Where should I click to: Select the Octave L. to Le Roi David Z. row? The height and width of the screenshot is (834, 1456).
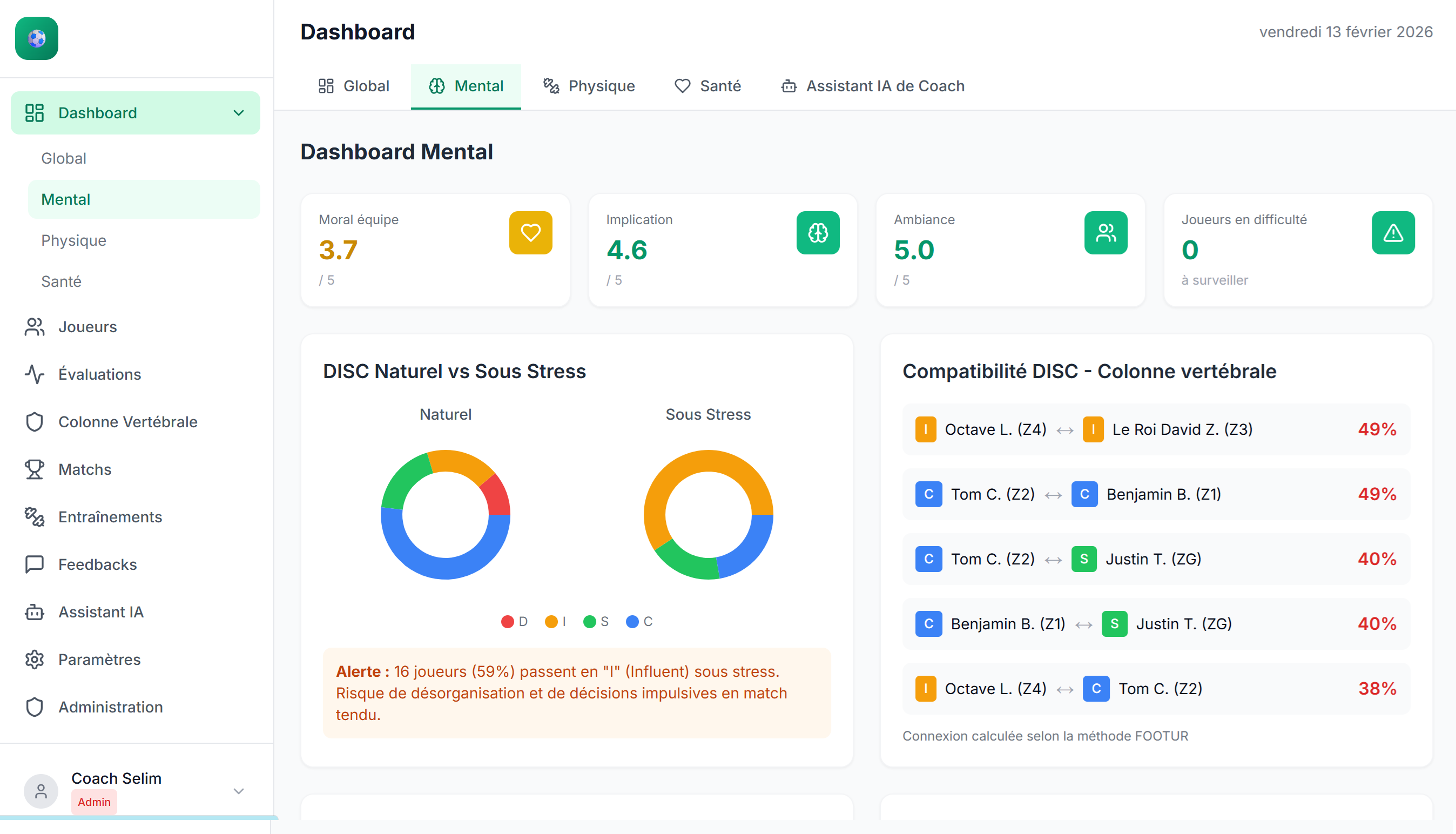coord(1157,429)
